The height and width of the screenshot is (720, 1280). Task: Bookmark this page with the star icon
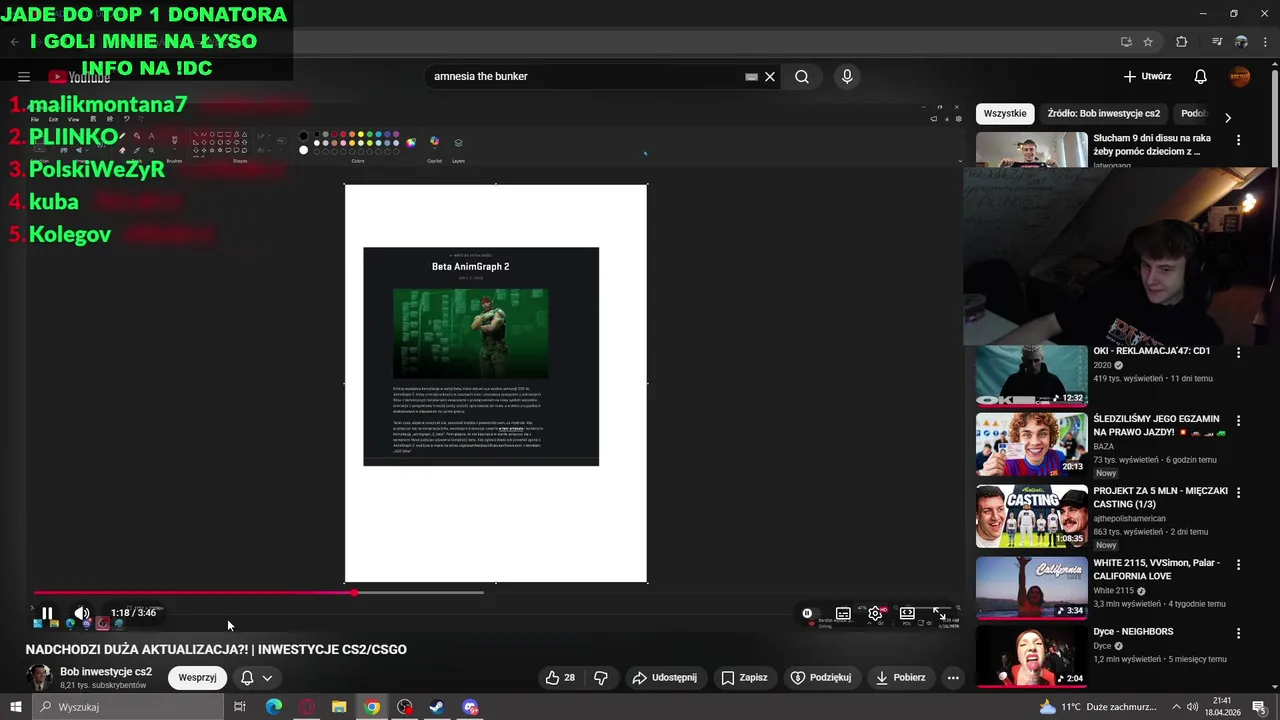point(1148,42)
